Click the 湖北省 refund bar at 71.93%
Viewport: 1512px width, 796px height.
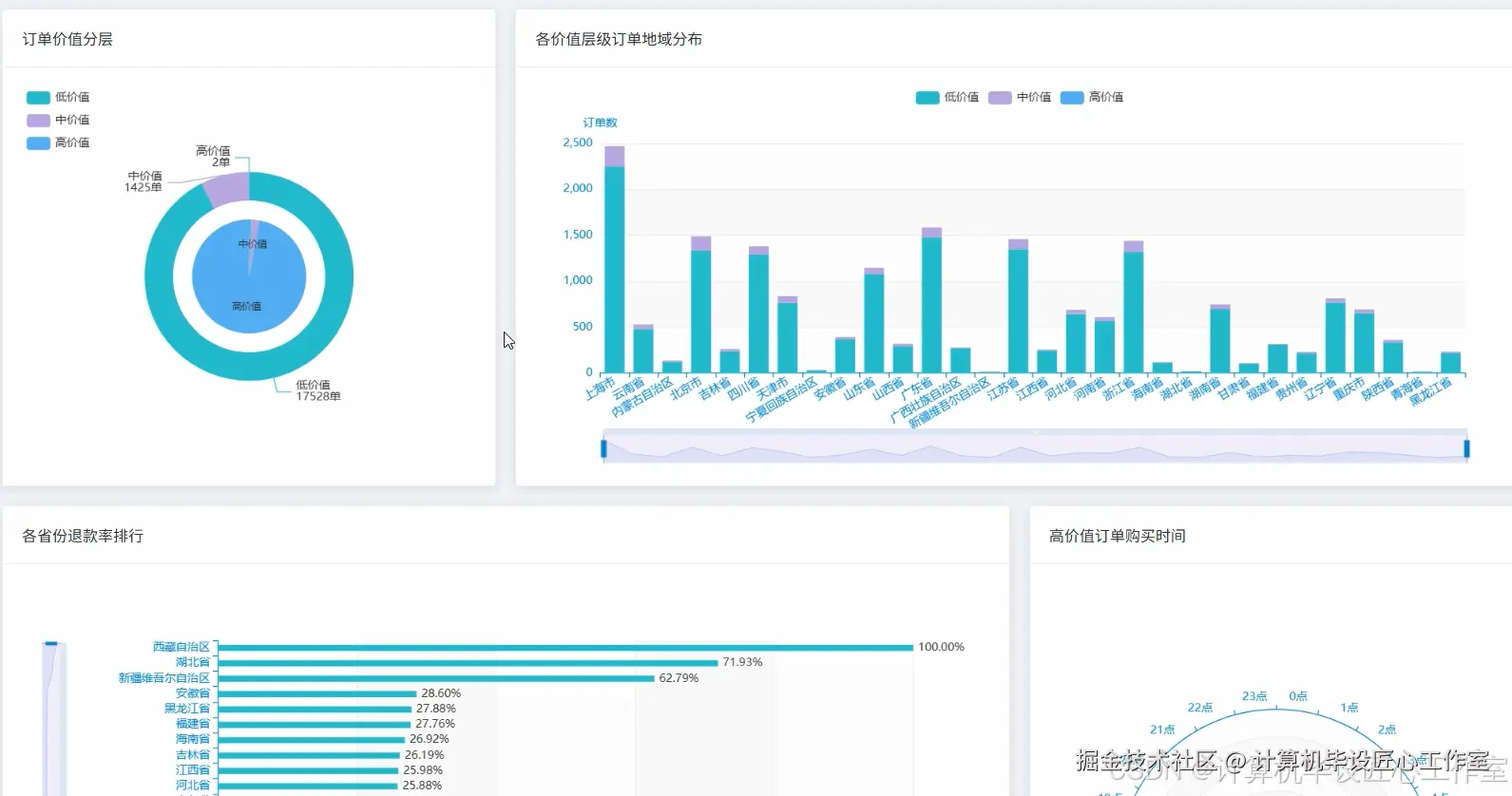click(468, 663)
